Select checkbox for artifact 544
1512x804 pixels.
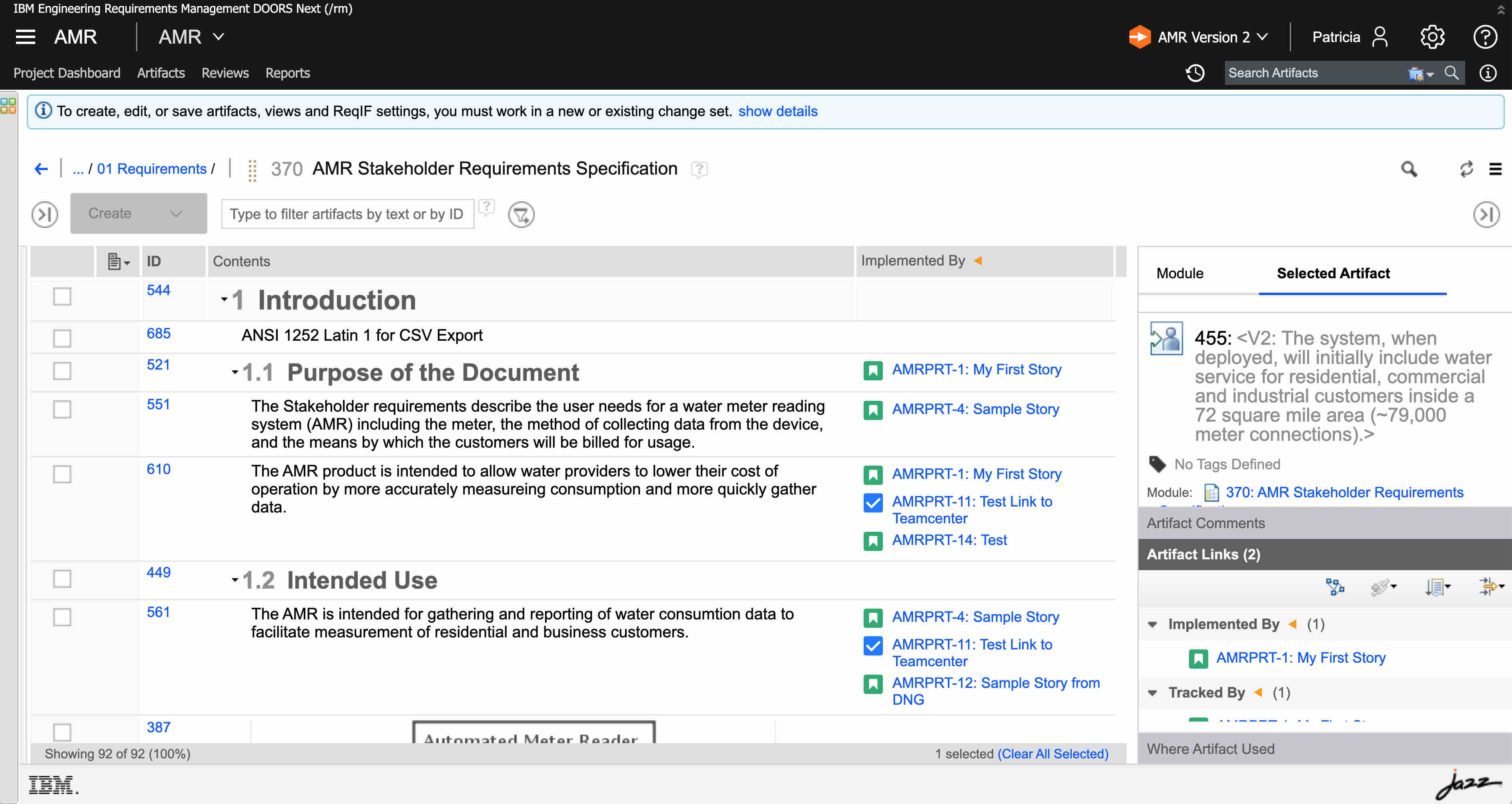coord(62,297)
